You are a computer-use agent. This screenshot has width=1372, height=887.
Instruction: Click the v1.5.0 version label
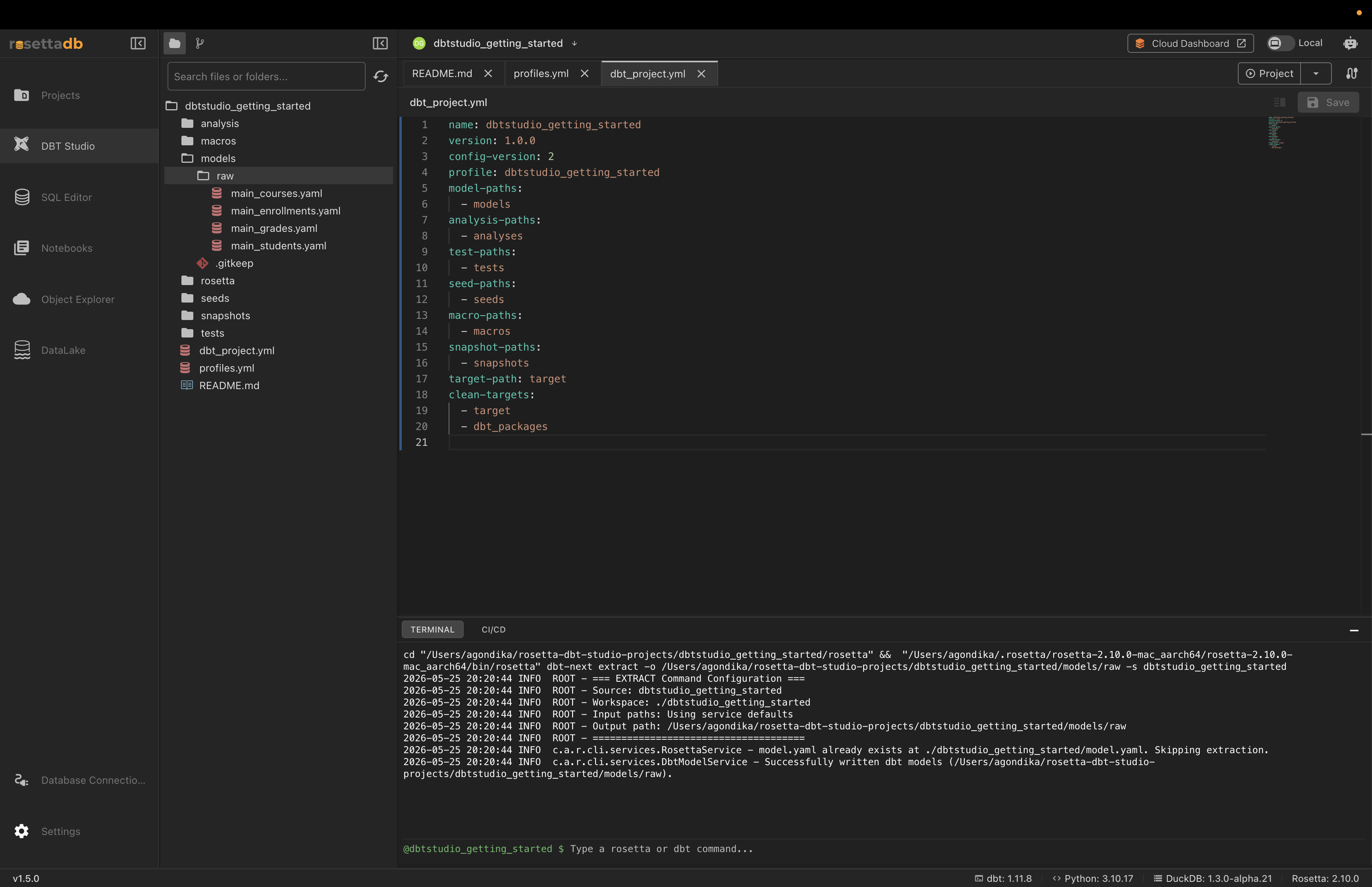coord(26,878)
